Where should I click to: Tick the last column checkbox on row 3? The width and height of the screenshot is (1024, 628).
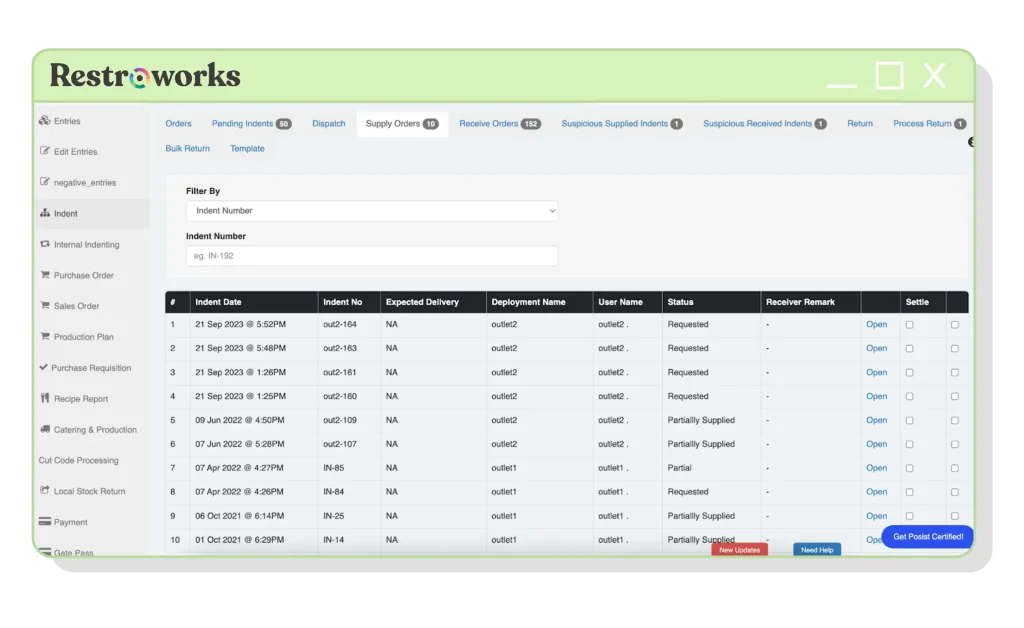click(955, 372)
